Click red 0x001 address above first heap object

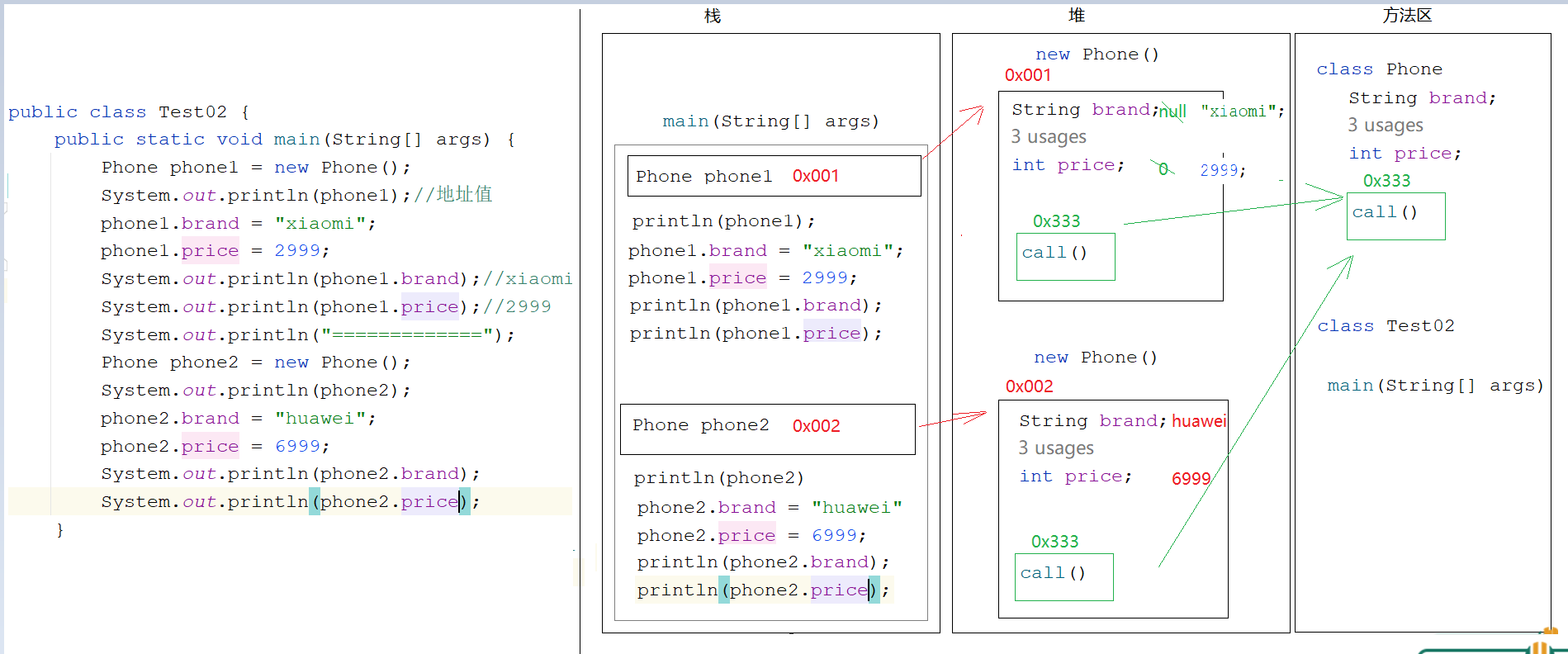(1027, 75)
